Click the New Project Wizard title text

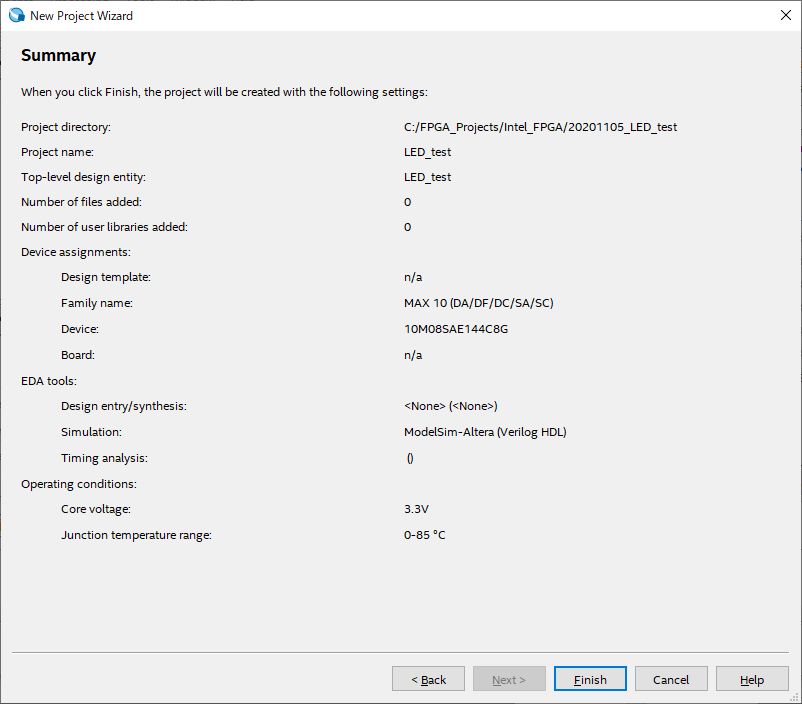coord(81,15)
